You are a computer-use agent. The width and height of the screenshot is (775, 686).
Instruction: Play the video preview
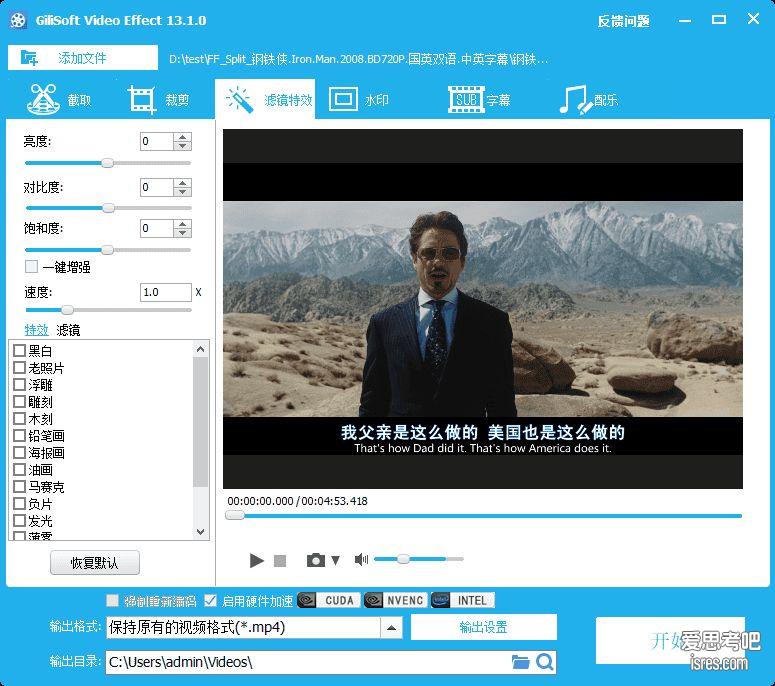click(x=257, y=560)
